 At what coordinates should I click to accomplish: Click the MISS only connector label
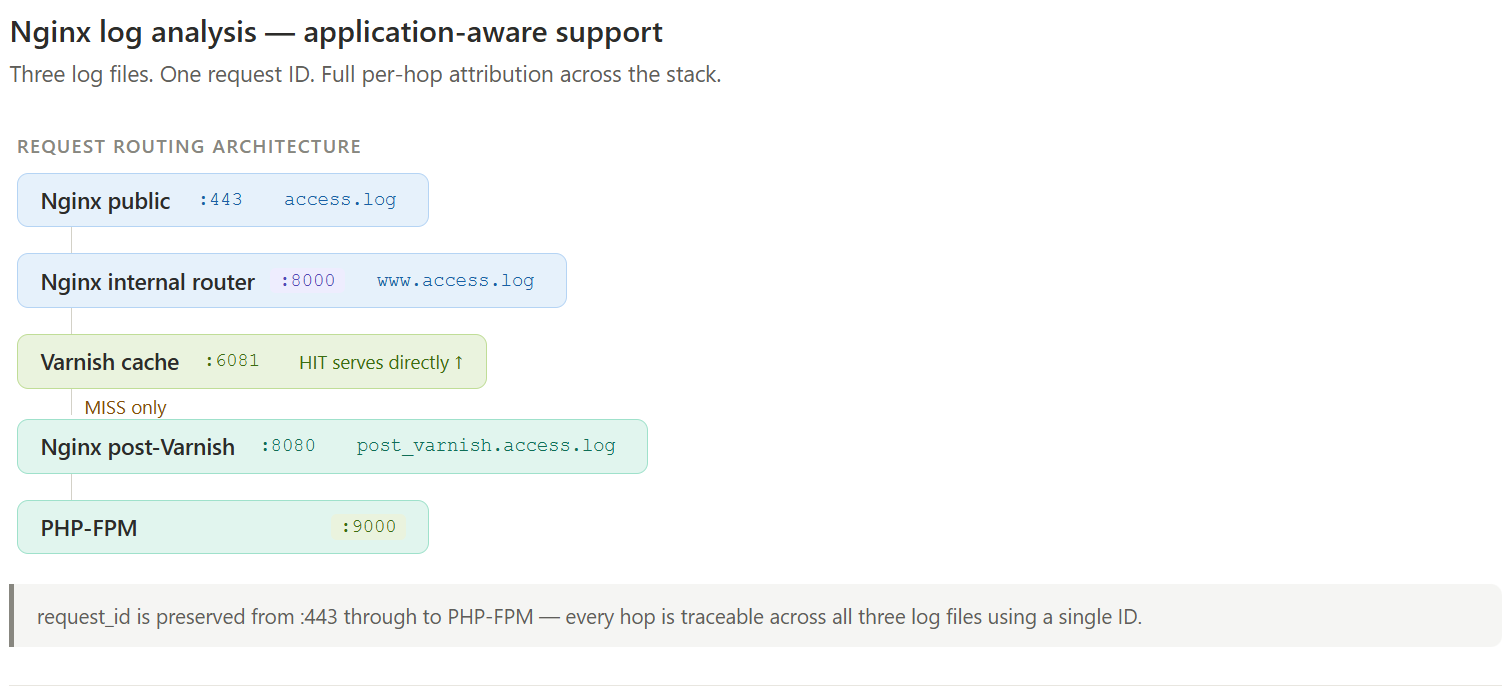[125, 407]
